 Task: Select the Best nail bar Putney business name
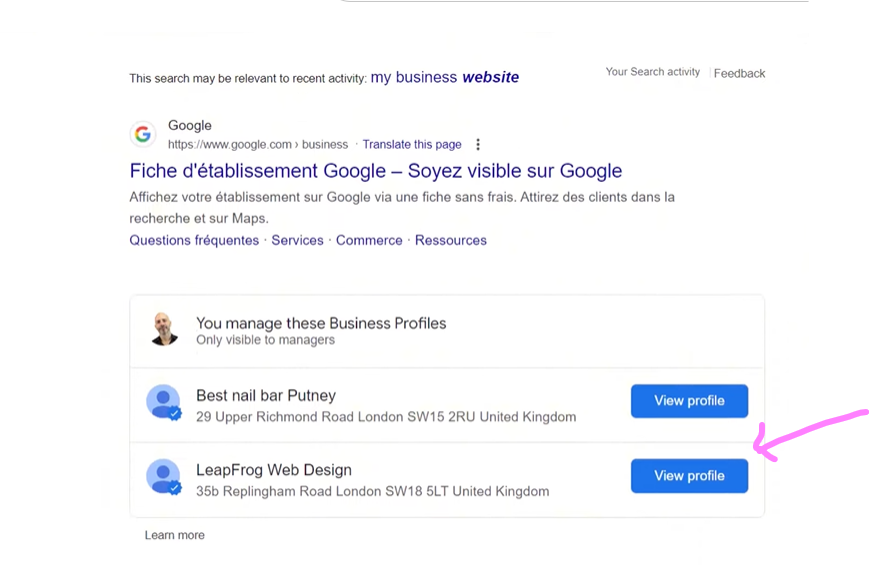pos(265,395)
